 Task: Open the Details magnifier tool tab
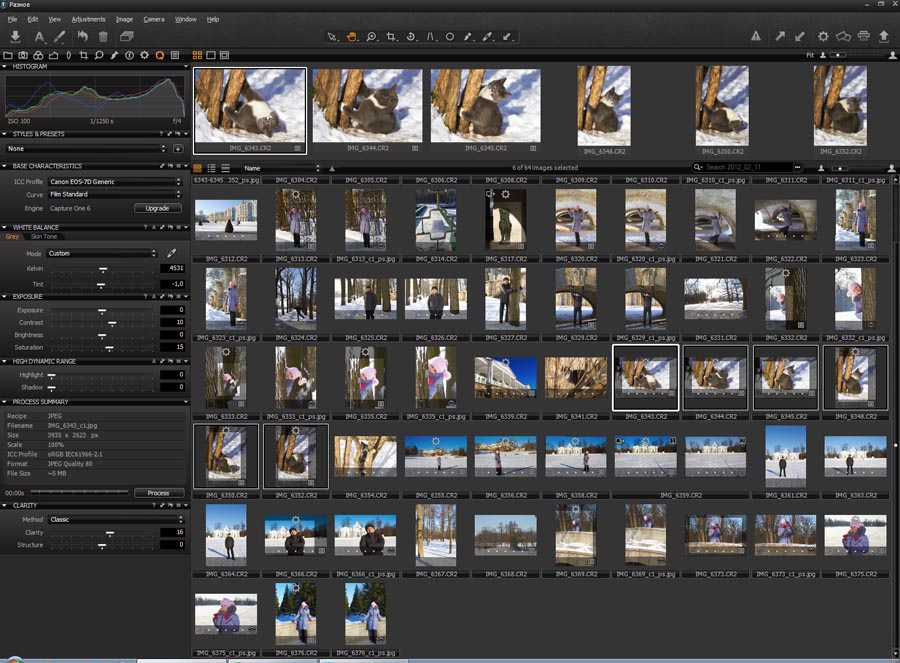click(99, 55)
